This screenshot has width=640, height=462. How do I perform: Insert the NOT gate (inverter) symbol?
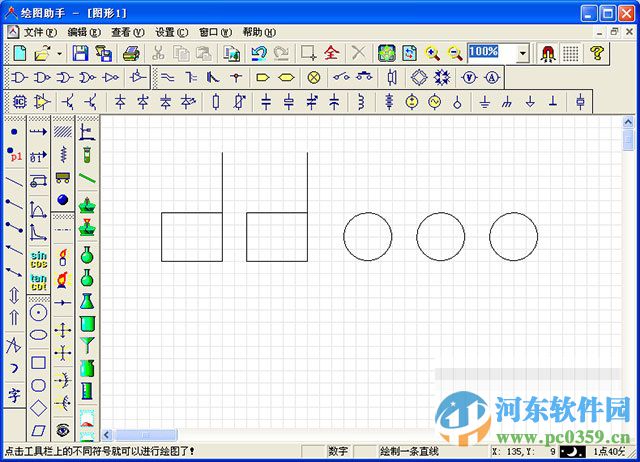(111, 77)
